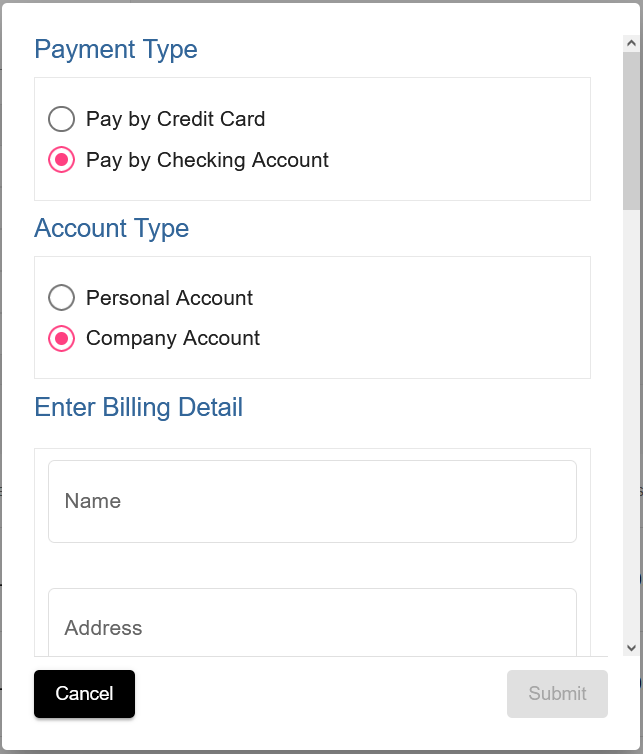Click the Pay by Credit Card label
Viewport: 643px width, 754px height.
(x=176, y=119)
